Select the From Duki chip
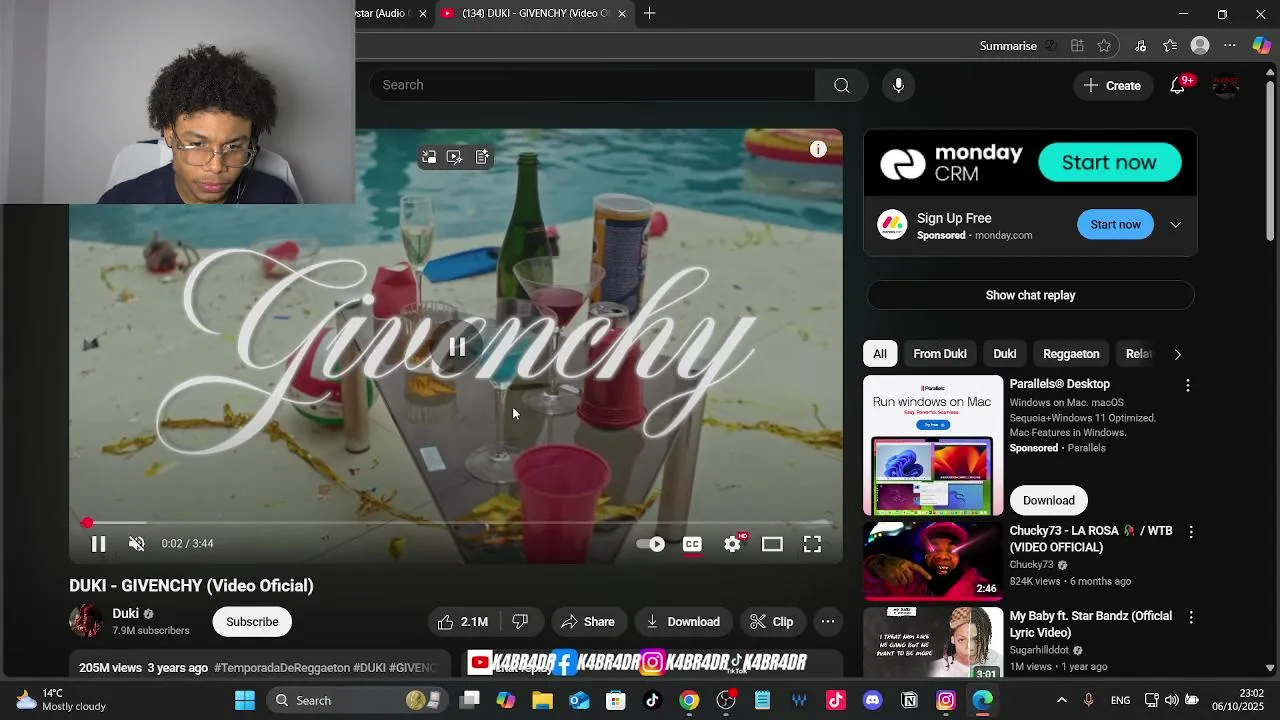 tap(940, 354)
